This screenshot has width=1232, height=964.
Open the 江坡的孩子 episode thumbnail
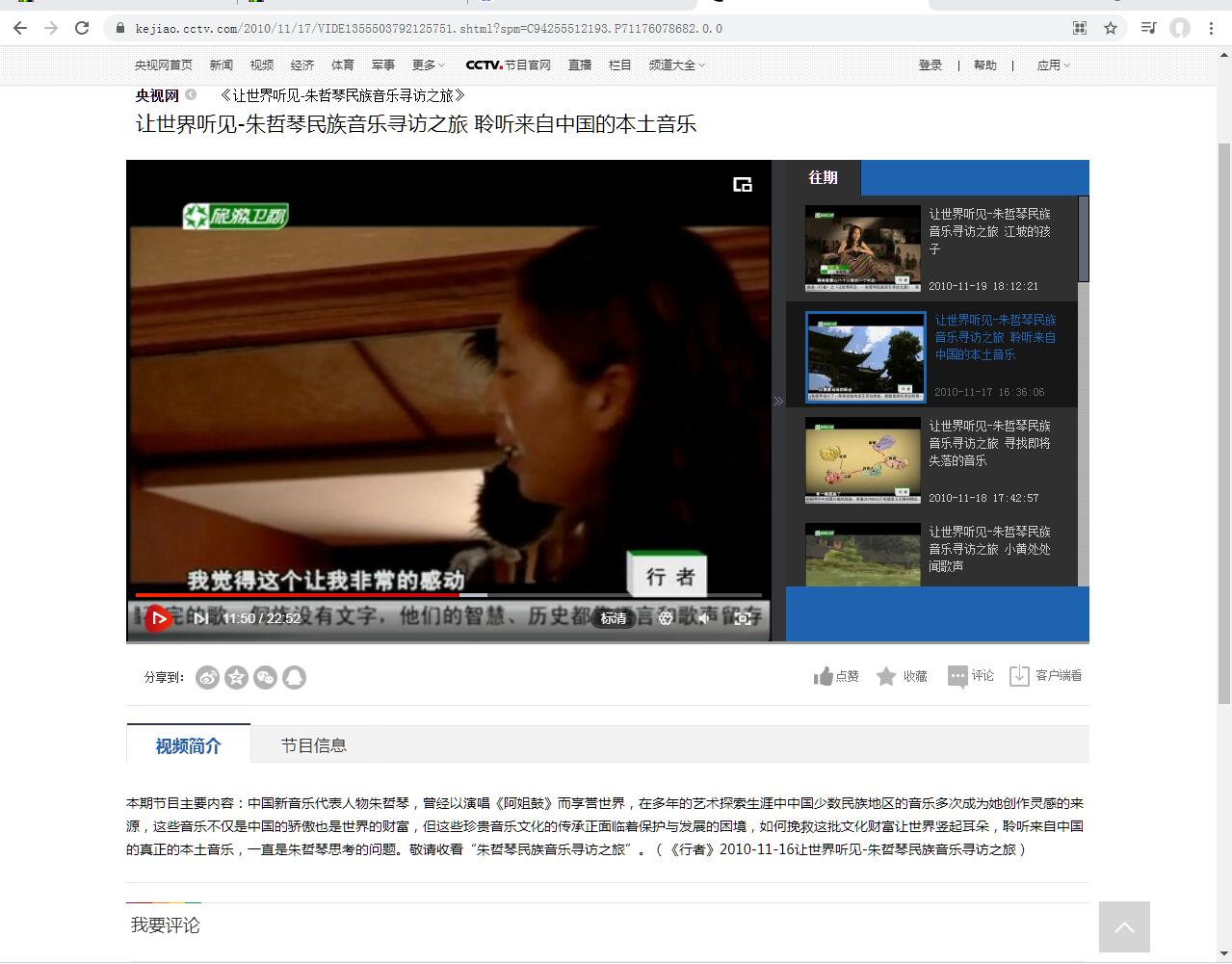pos(863,248)
